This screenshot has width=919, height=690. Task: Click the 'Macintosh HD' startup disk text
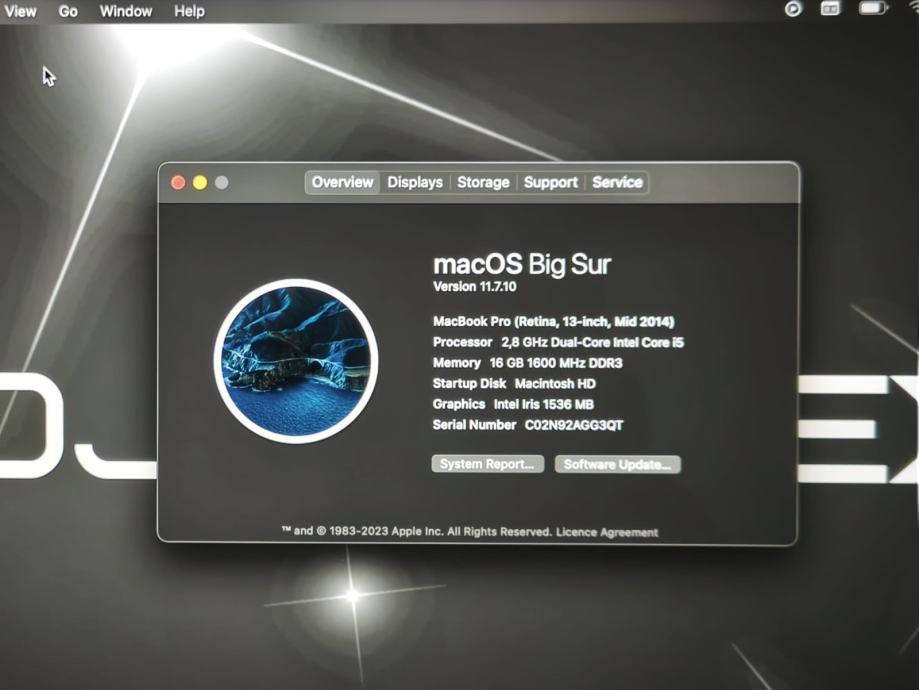[555, 383]
